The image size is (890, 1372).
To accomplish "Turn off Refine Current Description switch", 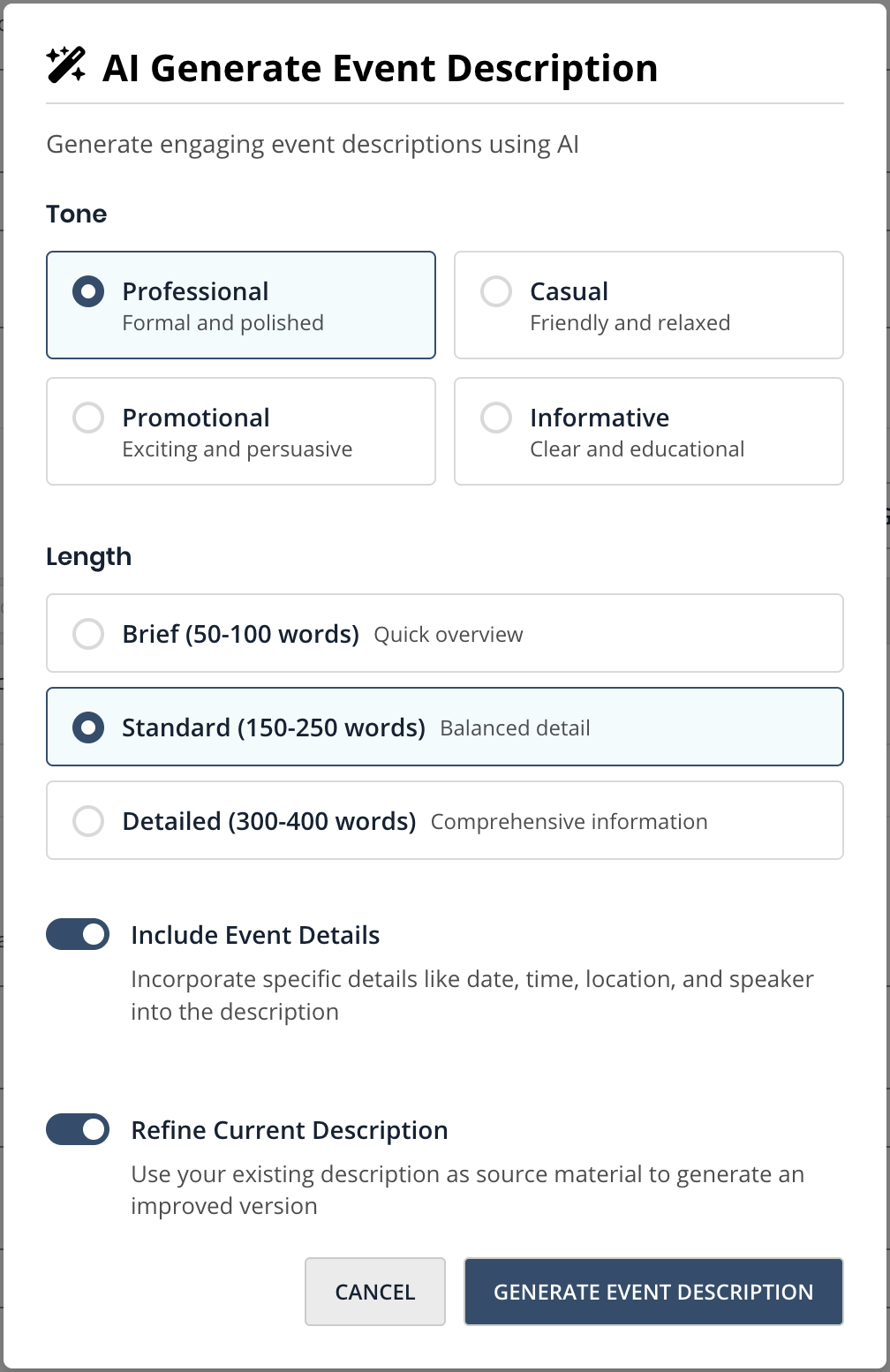I will [78, 1129].
